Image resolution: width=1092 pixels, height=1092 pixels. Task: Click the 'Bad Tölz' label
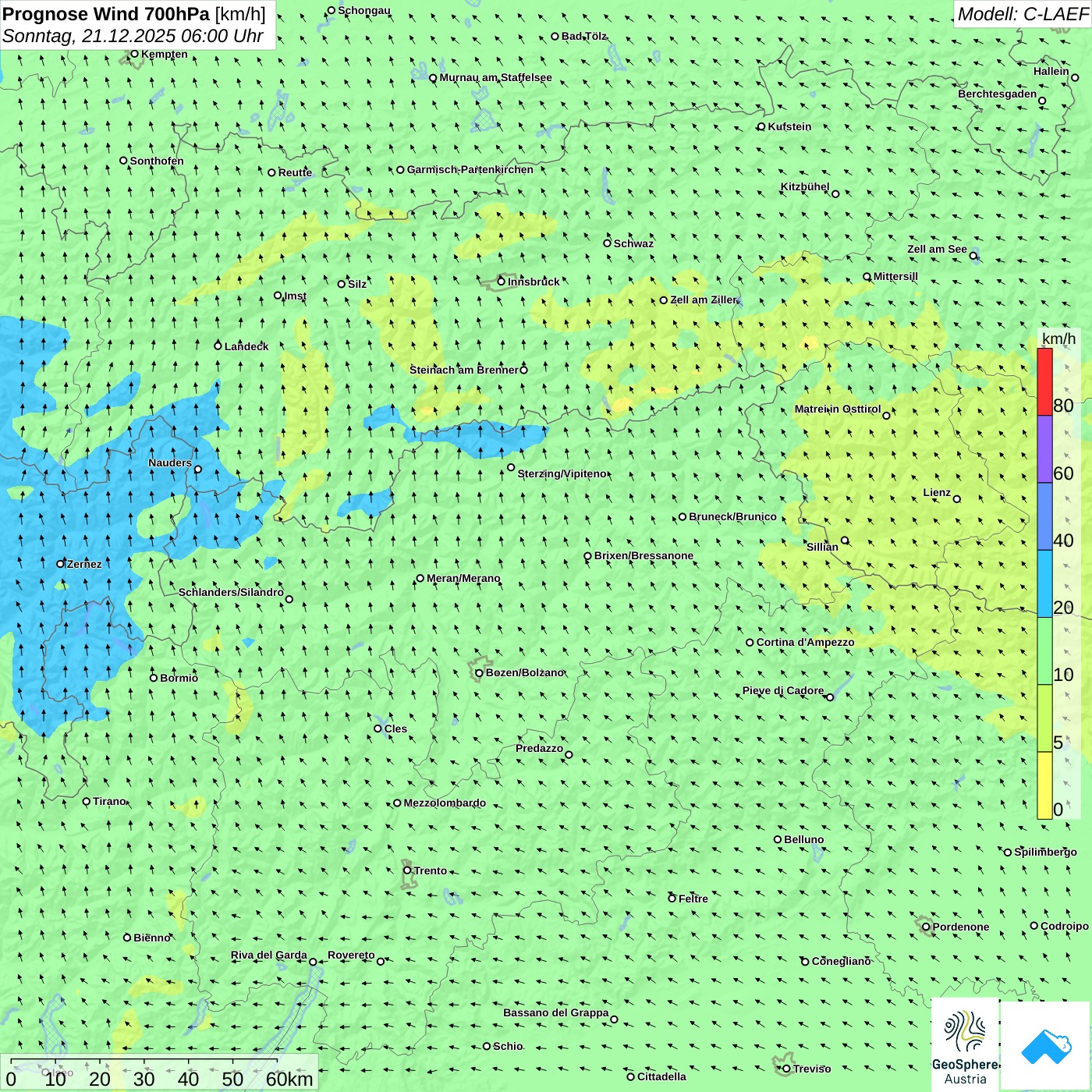(584, 36)
